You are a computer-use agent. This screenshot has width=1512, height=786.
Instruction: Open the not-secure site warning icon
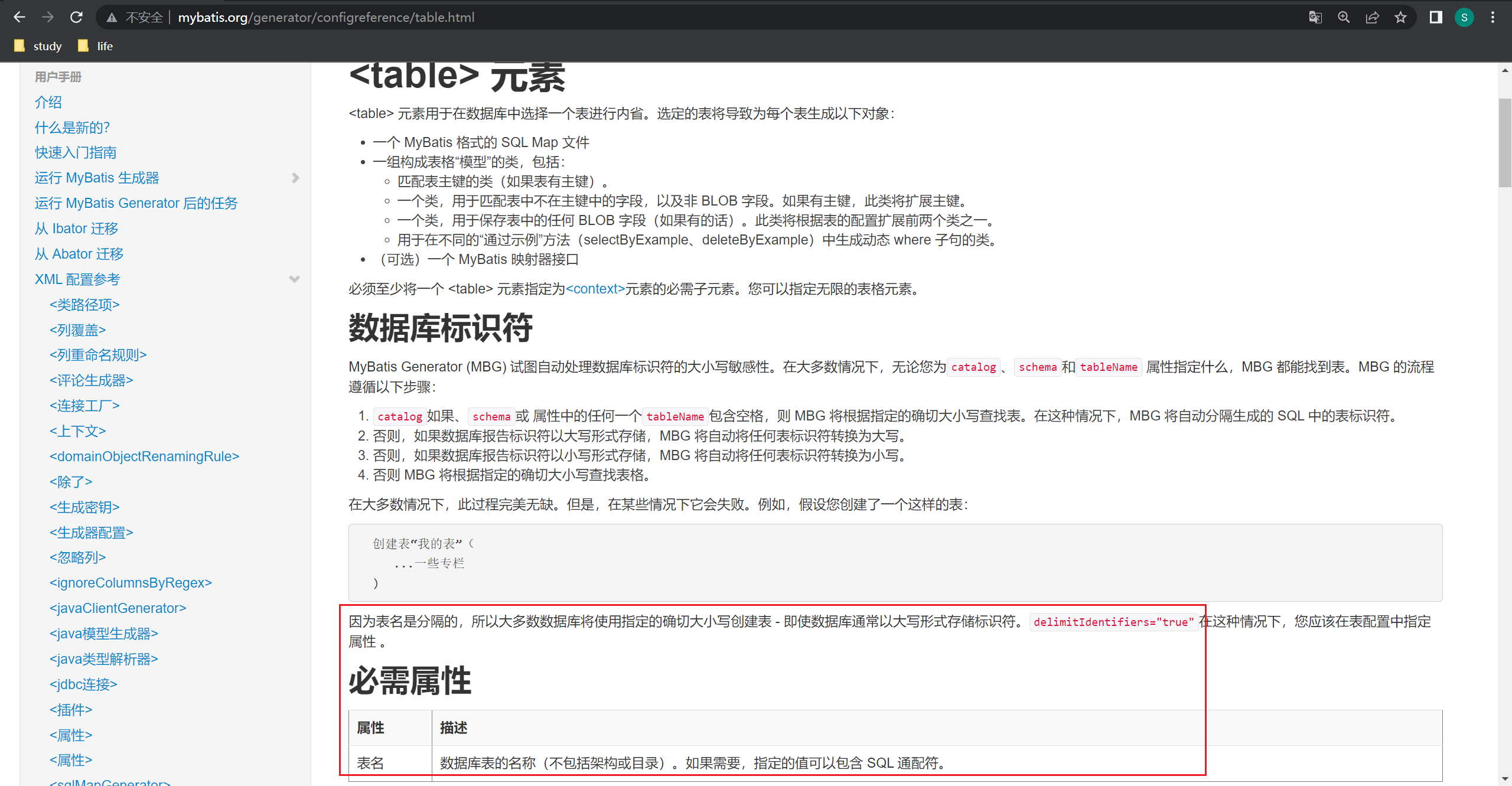point(112,18)
